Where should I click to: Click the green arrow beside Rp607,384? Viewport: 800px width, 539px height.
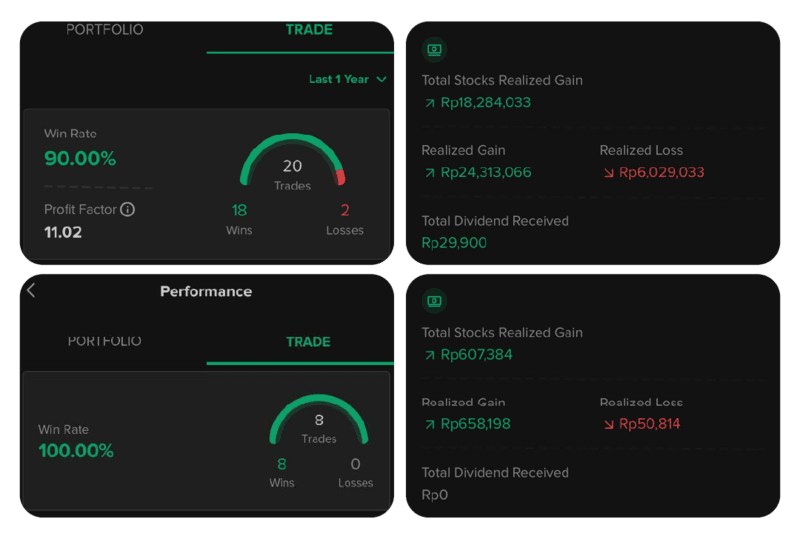(x=429, y=355)
